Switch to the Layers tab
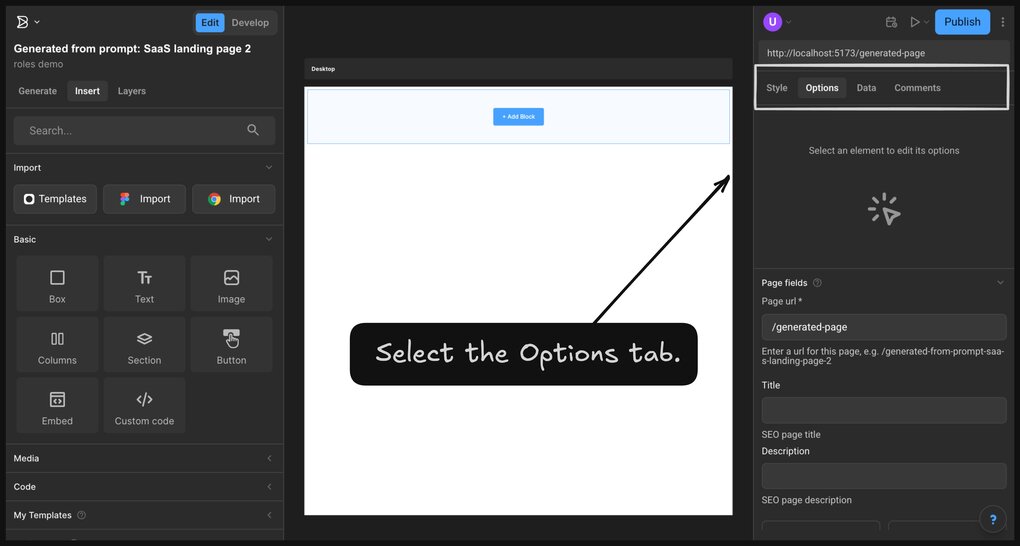 tap(131, 91)
